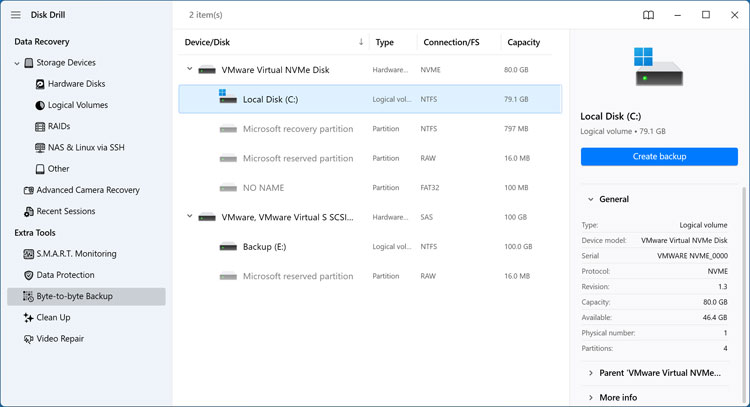Select the Backup (E:) volume

pos(370,247)
